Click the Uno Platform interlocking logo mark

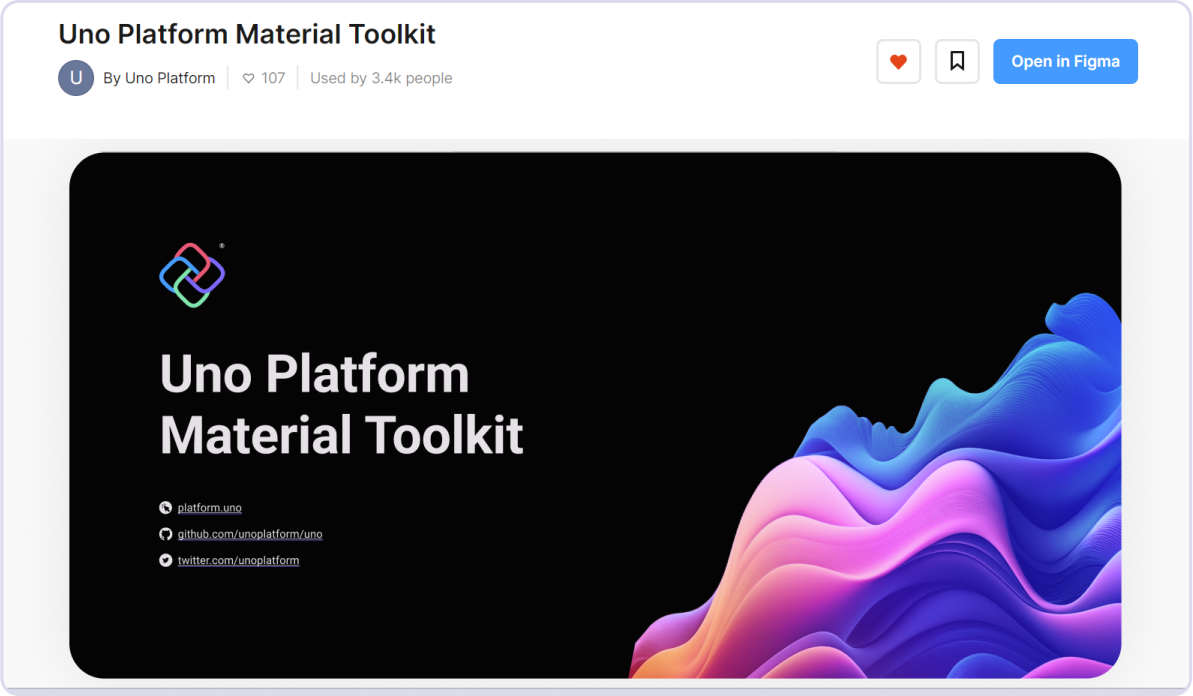192,273
